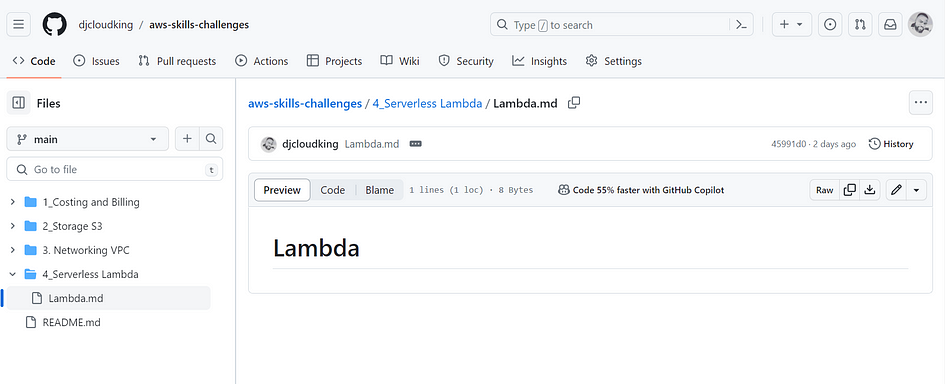Image resolution: width=945 pixels, height=384 pixels.
Task: Edit this file with pencil icon
Action: click(x=896, y=190)
